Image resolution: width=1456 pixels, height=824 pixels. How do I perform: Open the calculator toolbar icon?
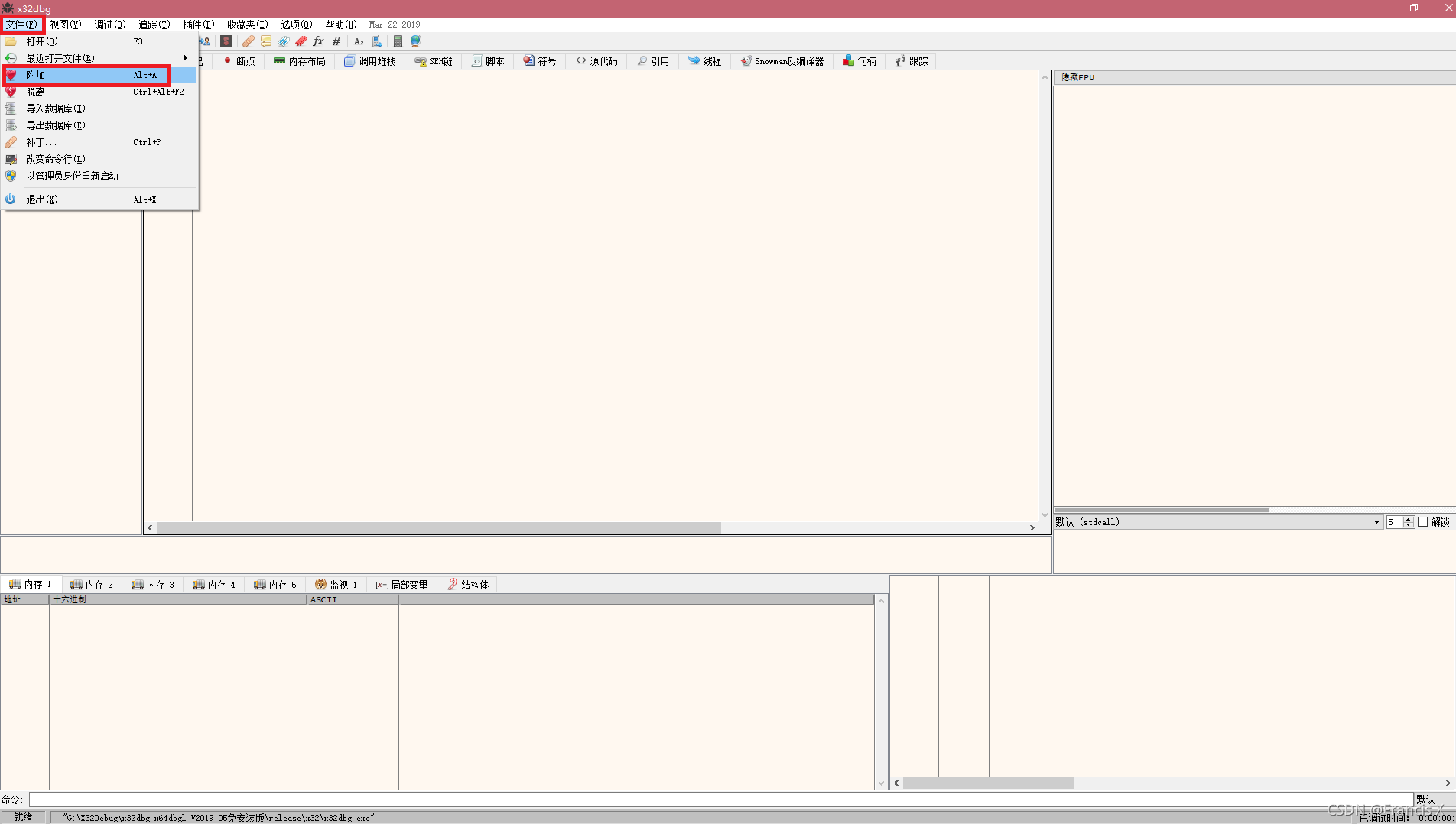coord(398,41)
